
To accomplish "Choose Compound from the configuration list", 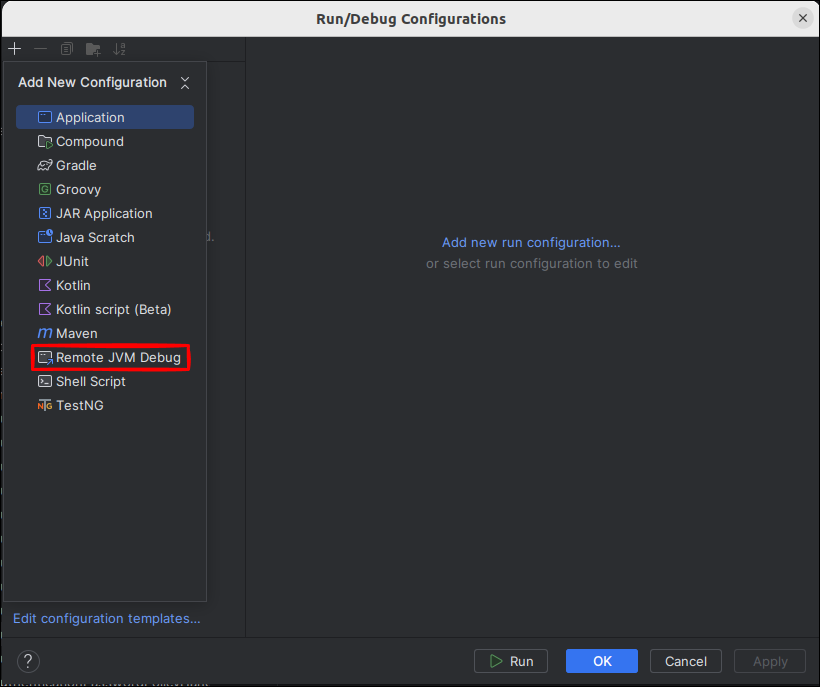I will pyautogui.click(x=89, y=141).
